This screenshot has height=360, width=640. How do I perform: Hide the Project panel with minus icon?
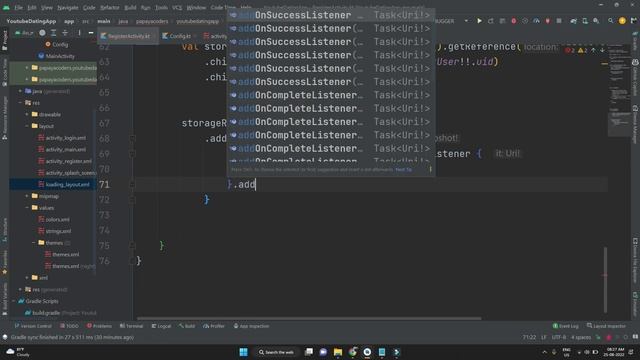[91, 33]
